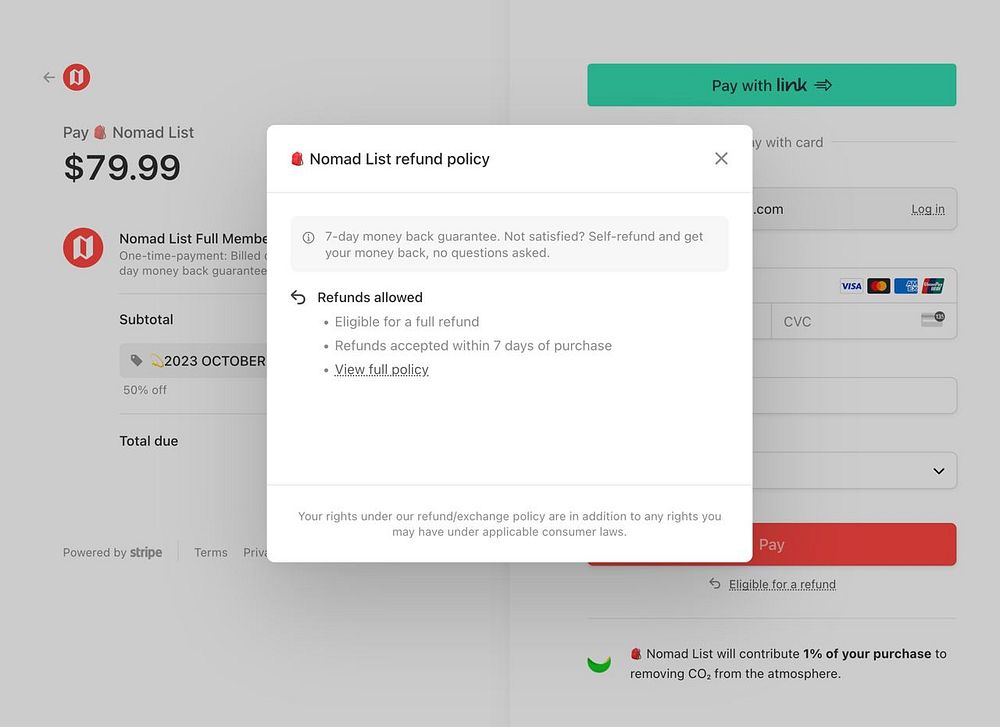
Task: Click the Visa card icon
Action: click(x=851, y=286)
